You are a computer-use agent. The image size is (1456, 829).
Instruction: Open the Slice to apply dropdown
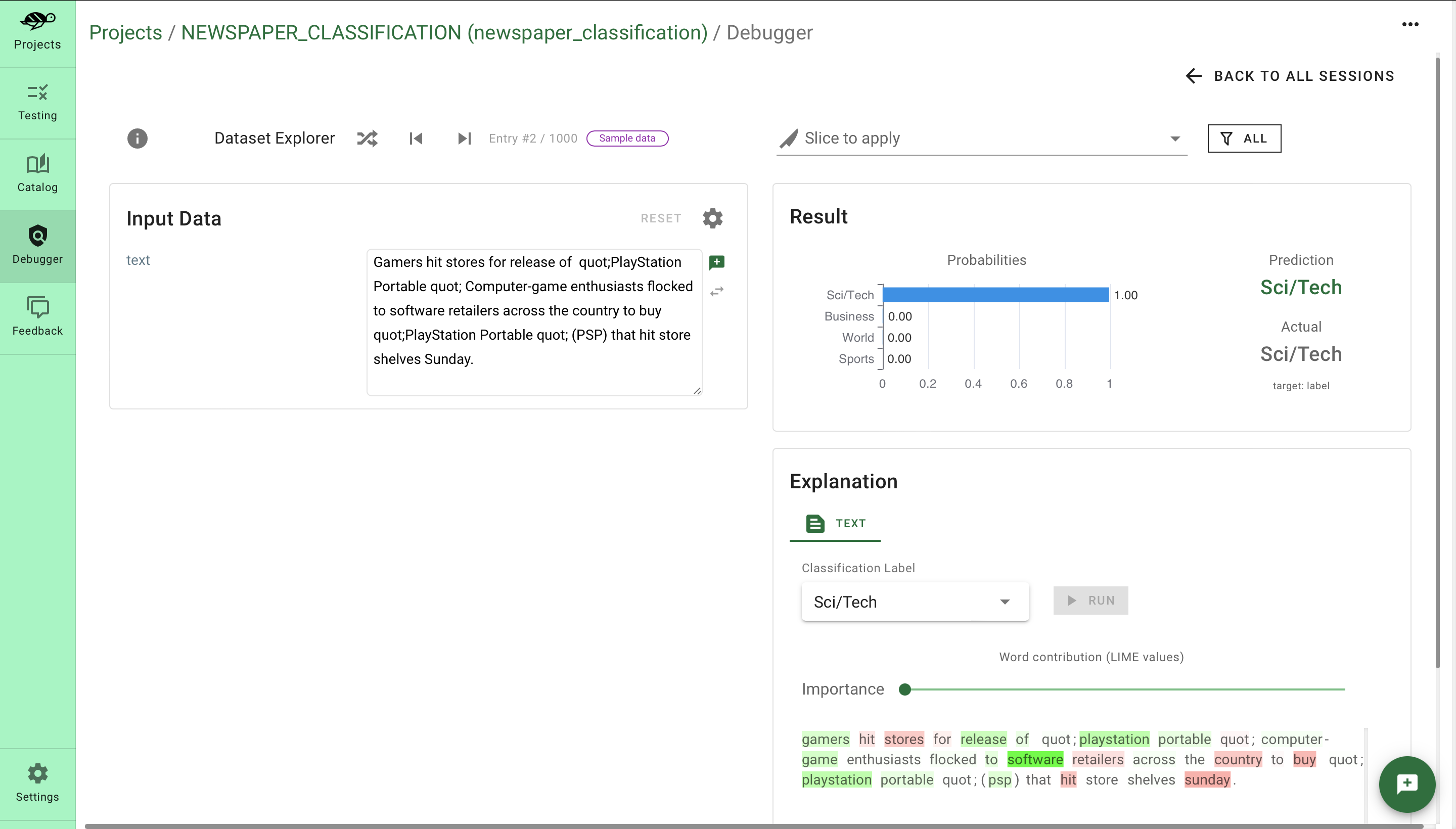[982, 139]
